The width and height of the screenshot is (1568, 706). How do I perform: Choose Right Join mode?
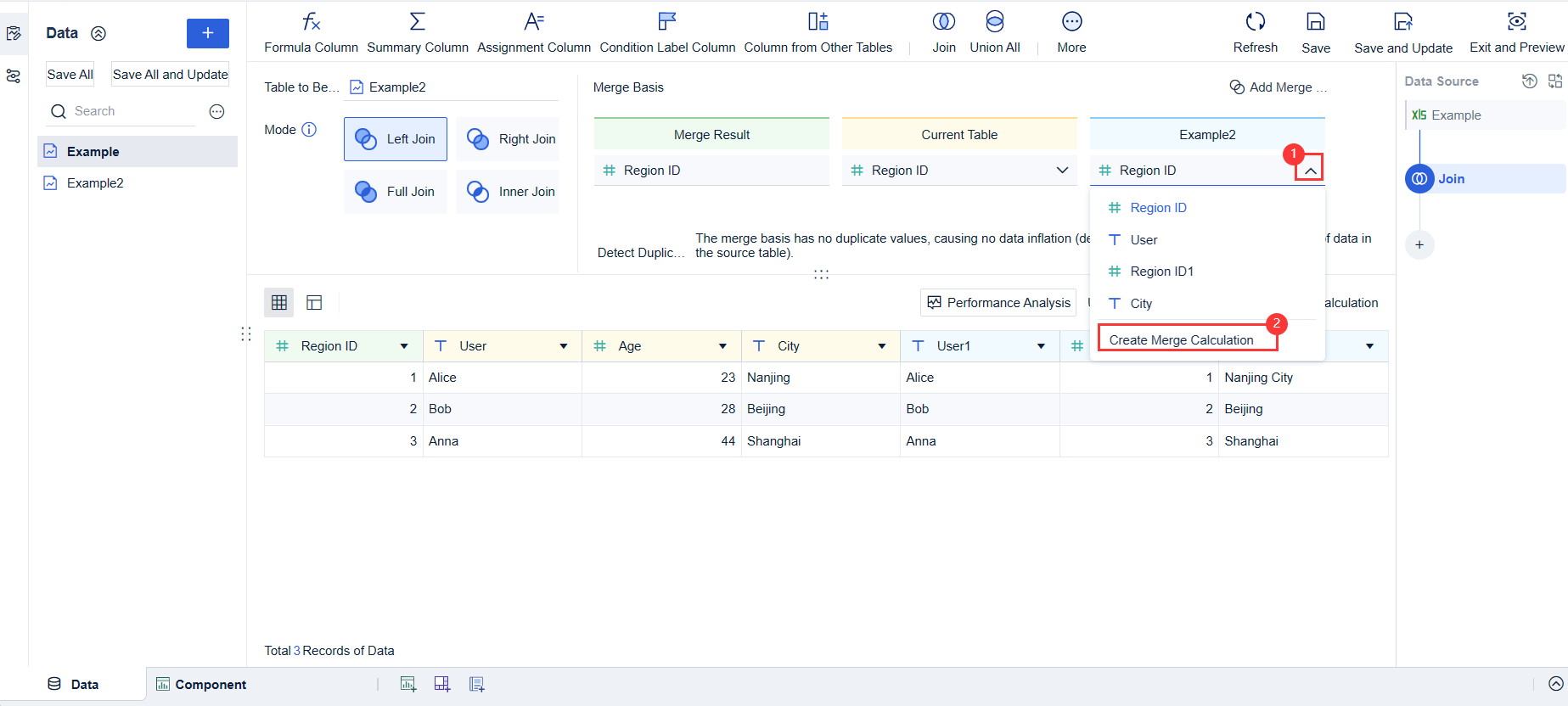(508, 139)
